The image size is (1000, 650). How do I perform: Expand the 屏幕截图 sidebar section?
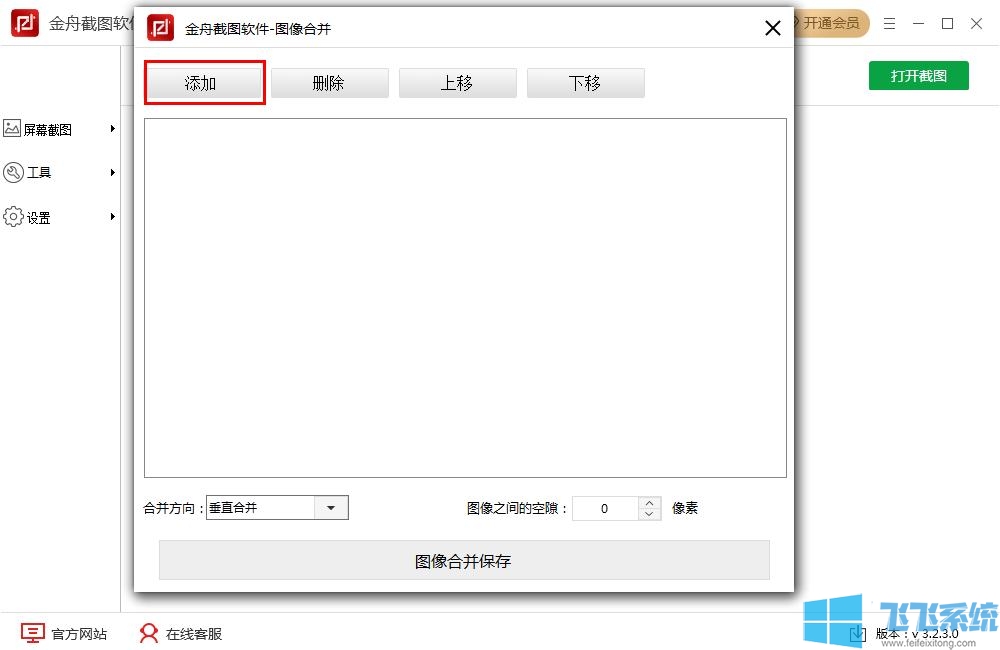[x=112, y=129]
